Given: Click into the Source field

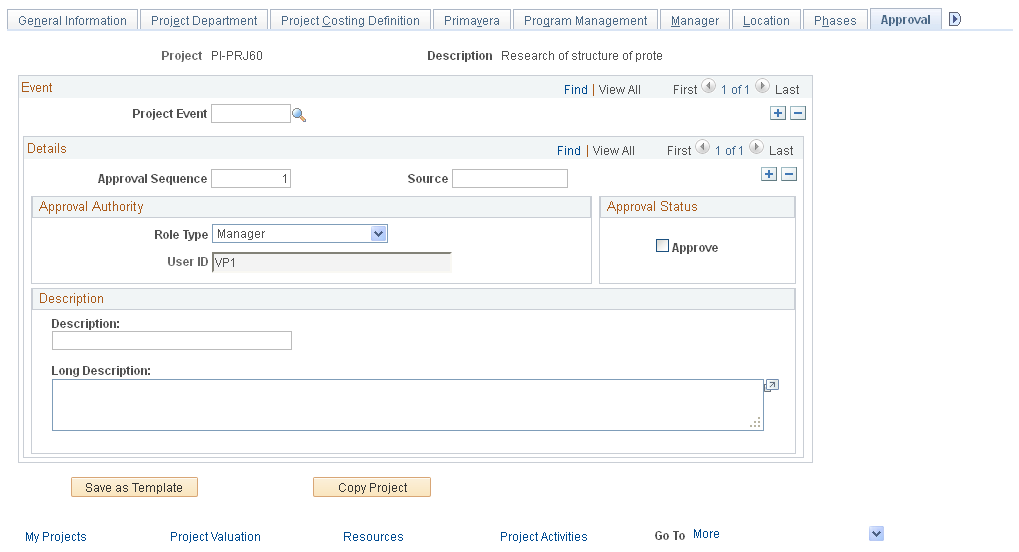Looking at the screenshot, I should [510, 179].
